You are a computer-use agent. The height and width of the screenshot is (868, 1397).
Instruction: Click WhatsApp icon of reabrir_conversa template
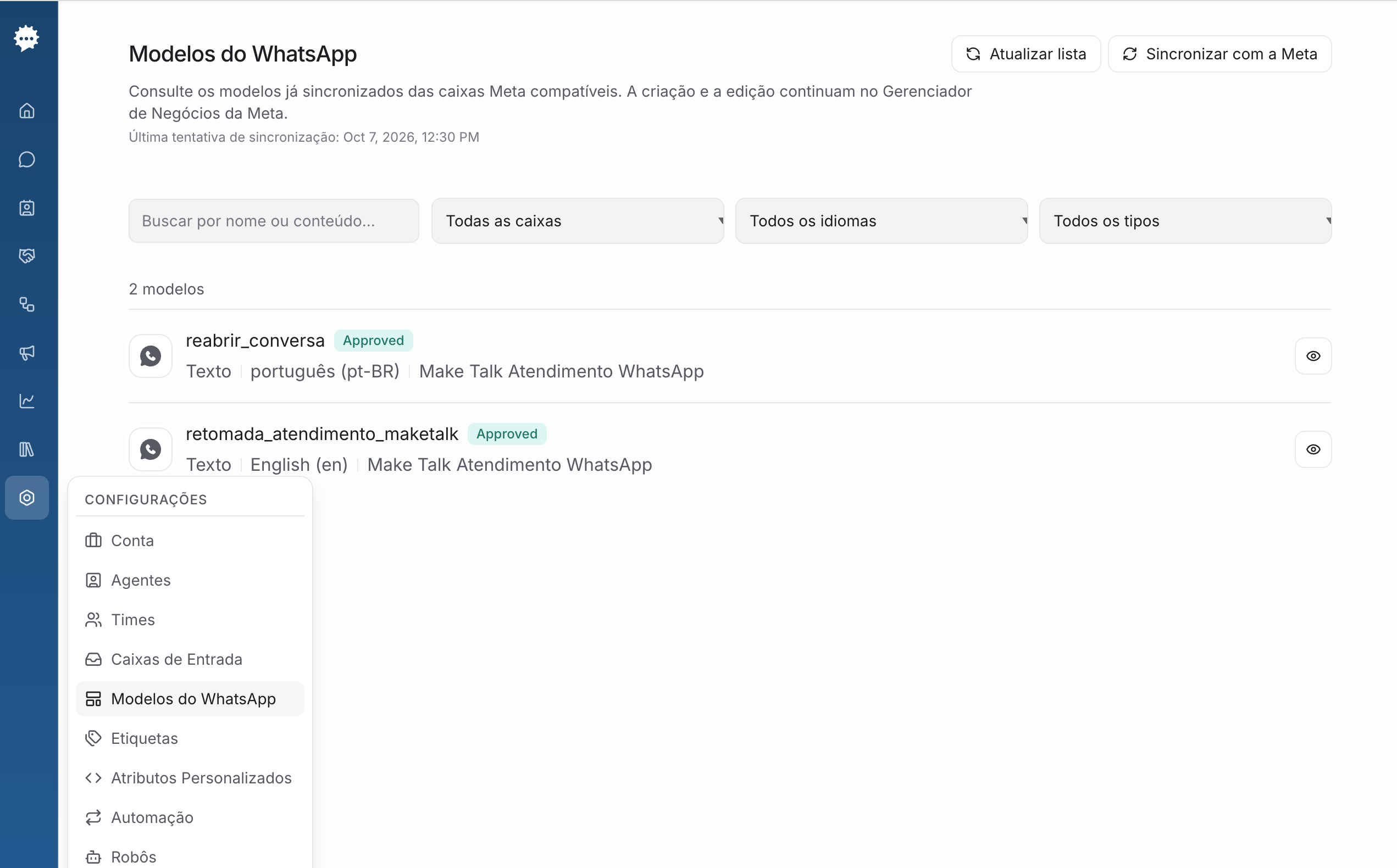pyautogui.click(x=151, y=356)
